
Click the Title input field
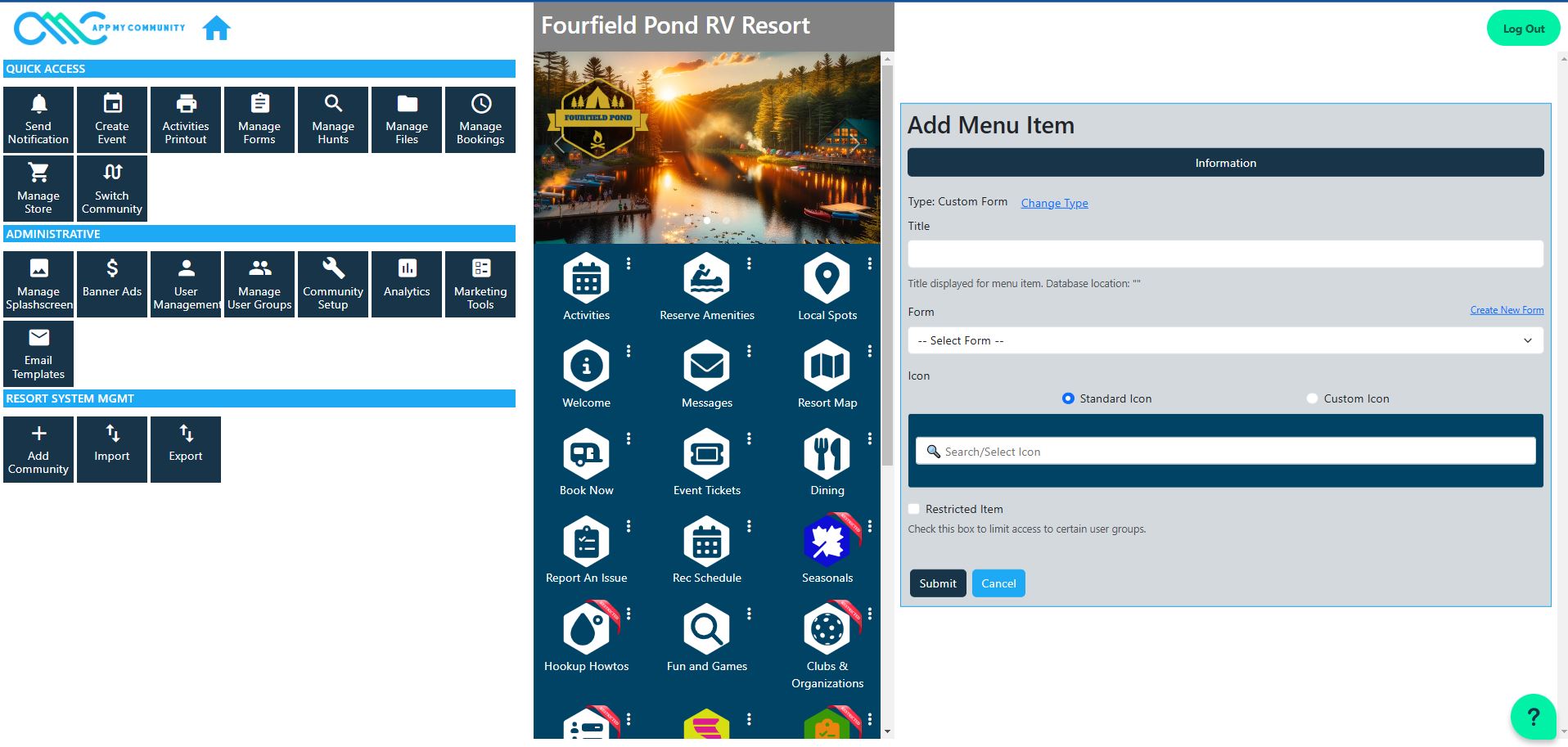[x=1225, y=254]
